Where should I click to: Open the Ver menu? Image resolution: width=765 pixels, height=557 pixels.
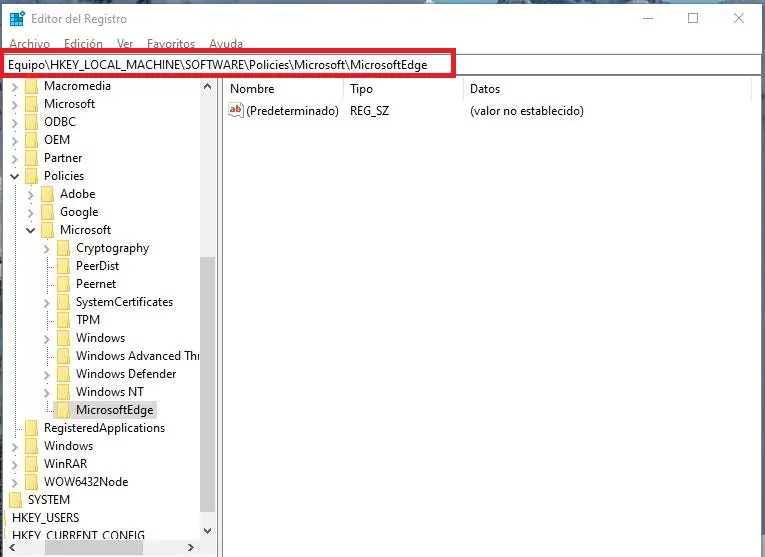125,43
